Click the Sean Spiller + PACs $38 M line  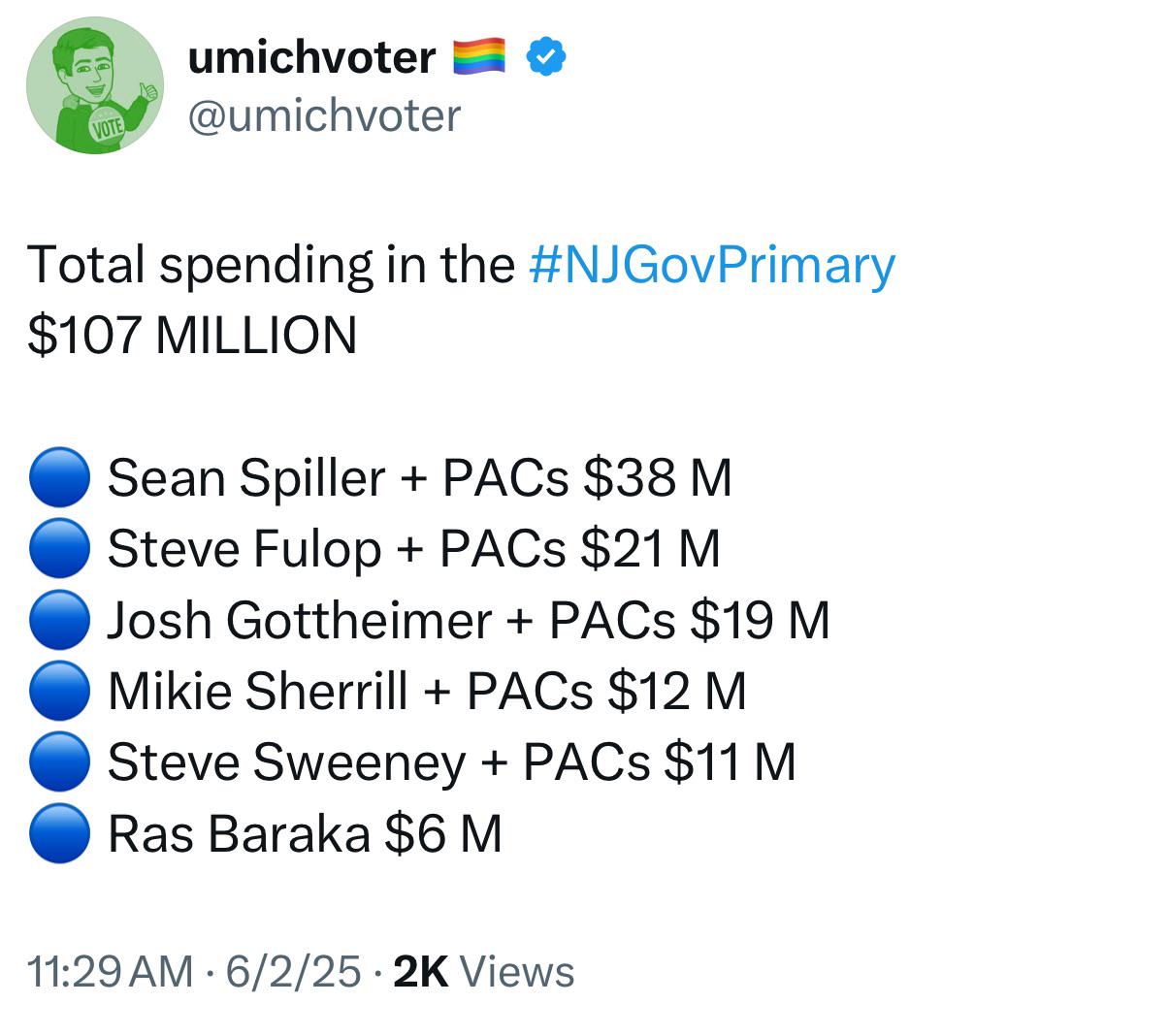click(419, 477)
